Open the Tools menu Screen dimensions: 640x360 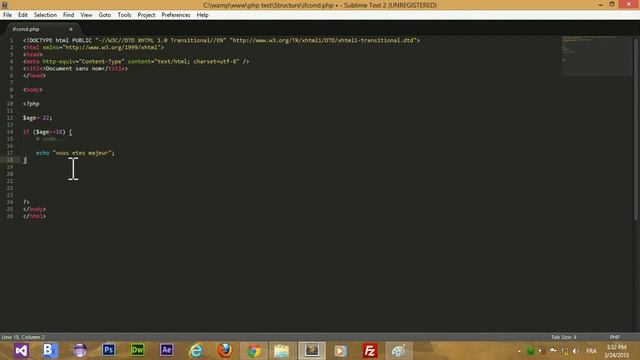(x=124, y=15)
